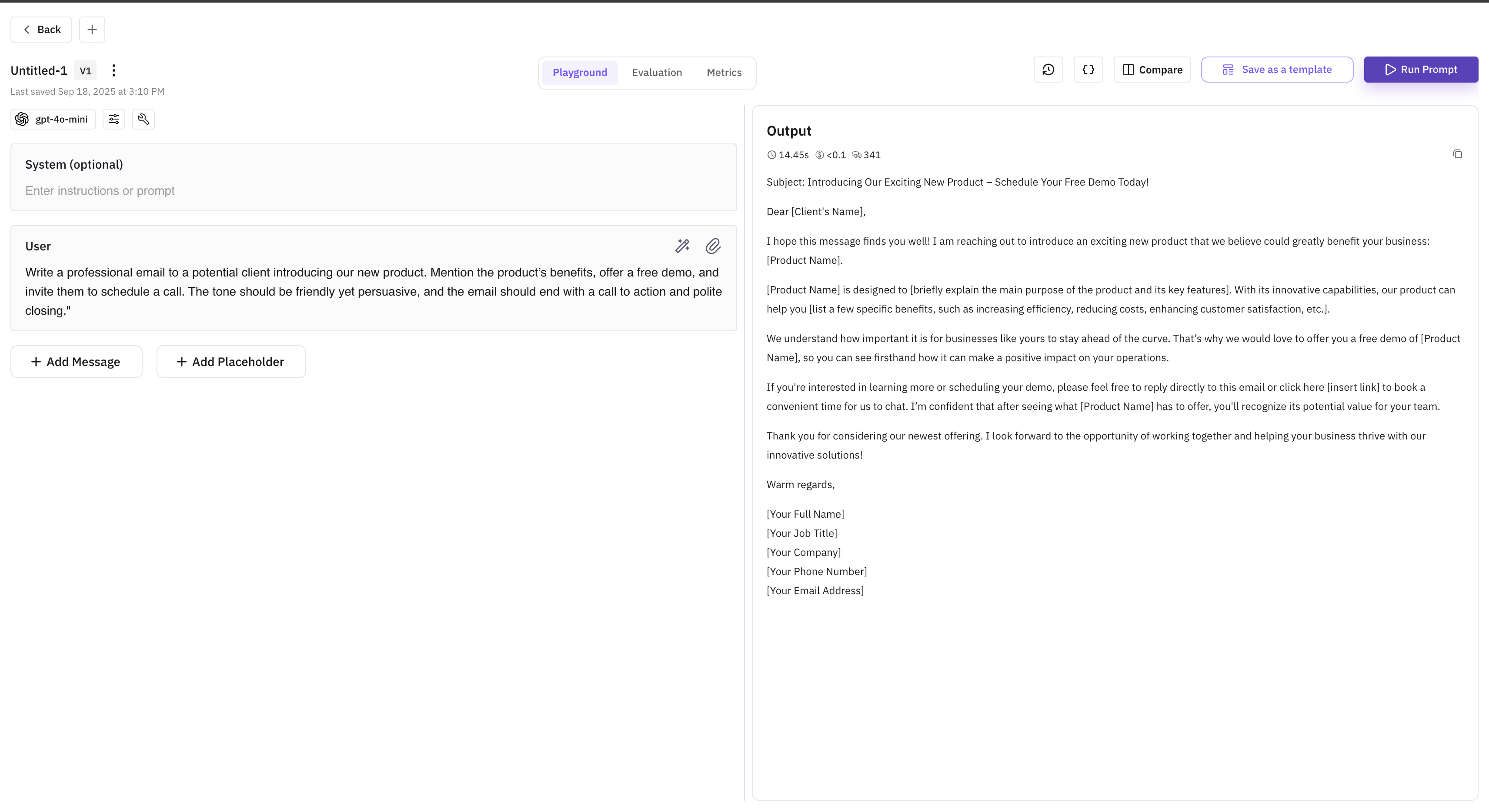The width and height of the screenshot is (1489, 812).
Task: Switch to the Evaluation tab
Action: pos(657,73)
